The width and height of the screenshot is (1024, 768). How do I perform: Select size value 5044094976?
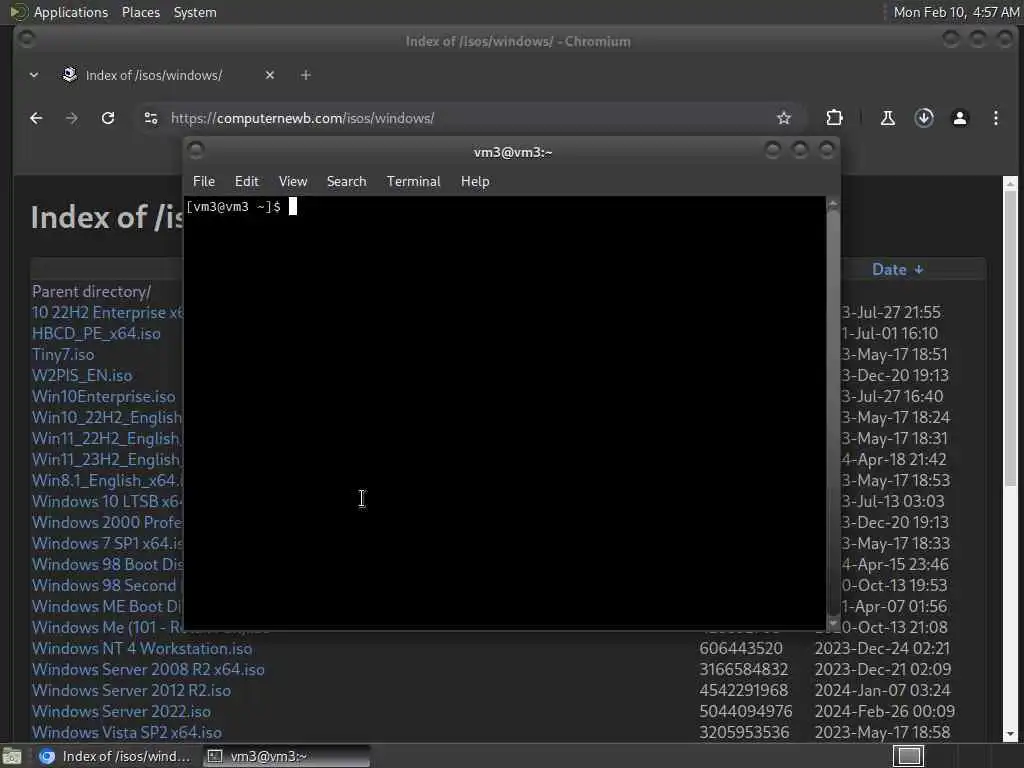click(746, 711)
